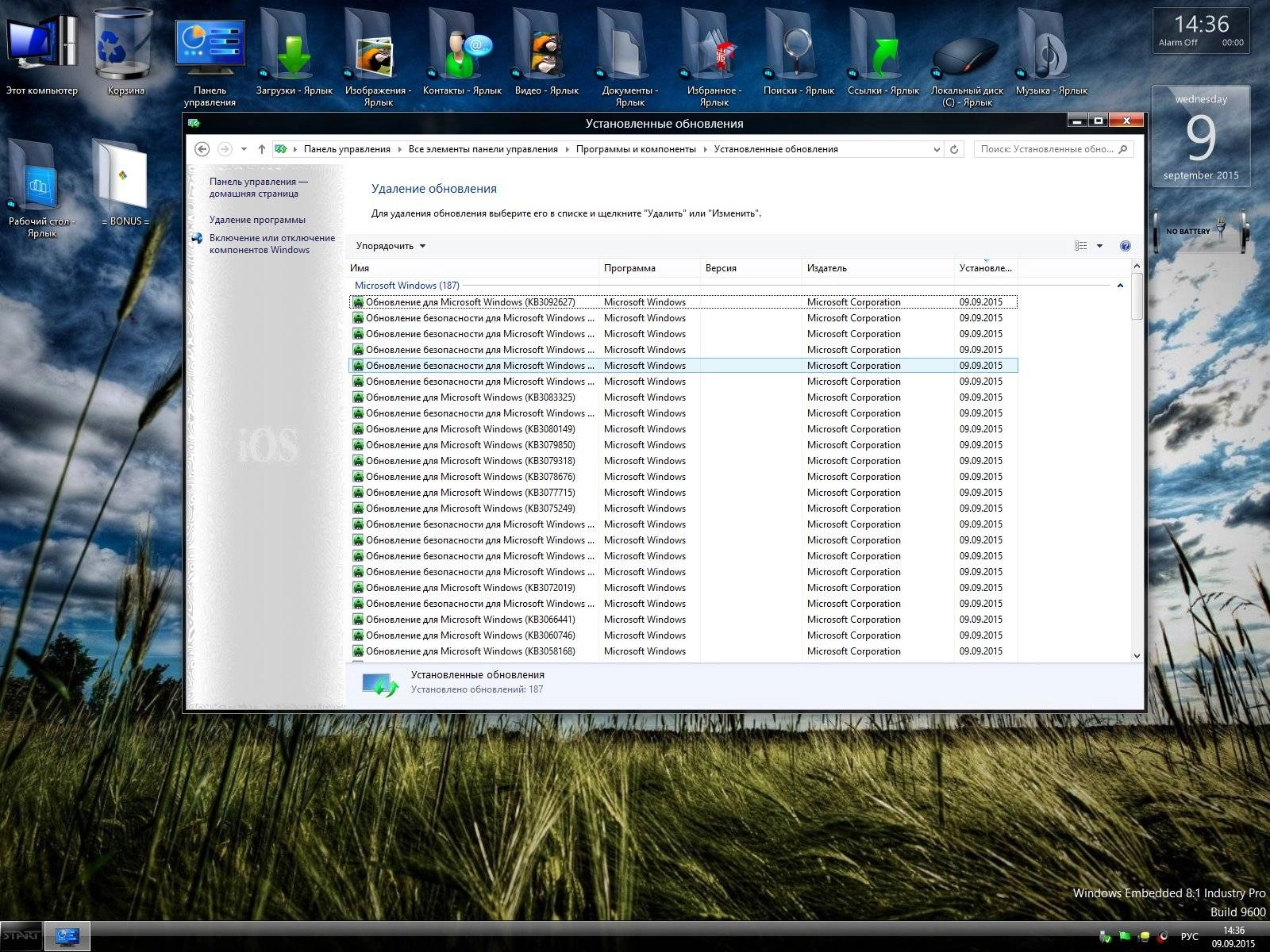1270x952 pixels.
Task: Refresh the installed updates list
Action: pyautogui.click(x=954, y=149)
